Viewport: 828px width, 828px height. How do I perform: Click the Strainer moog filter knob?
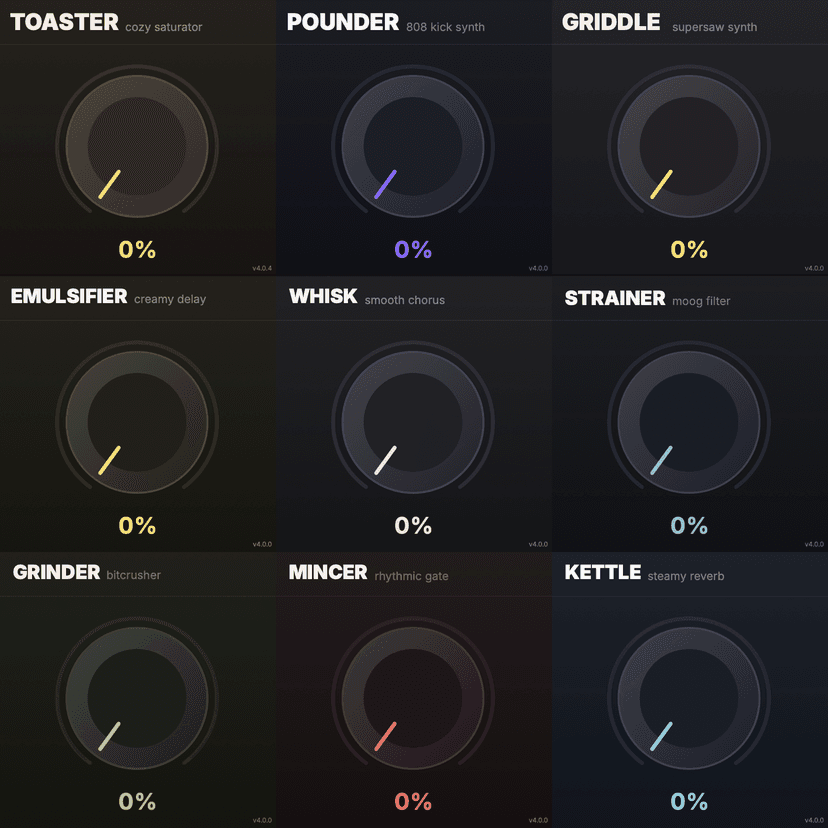click(689, 419)
